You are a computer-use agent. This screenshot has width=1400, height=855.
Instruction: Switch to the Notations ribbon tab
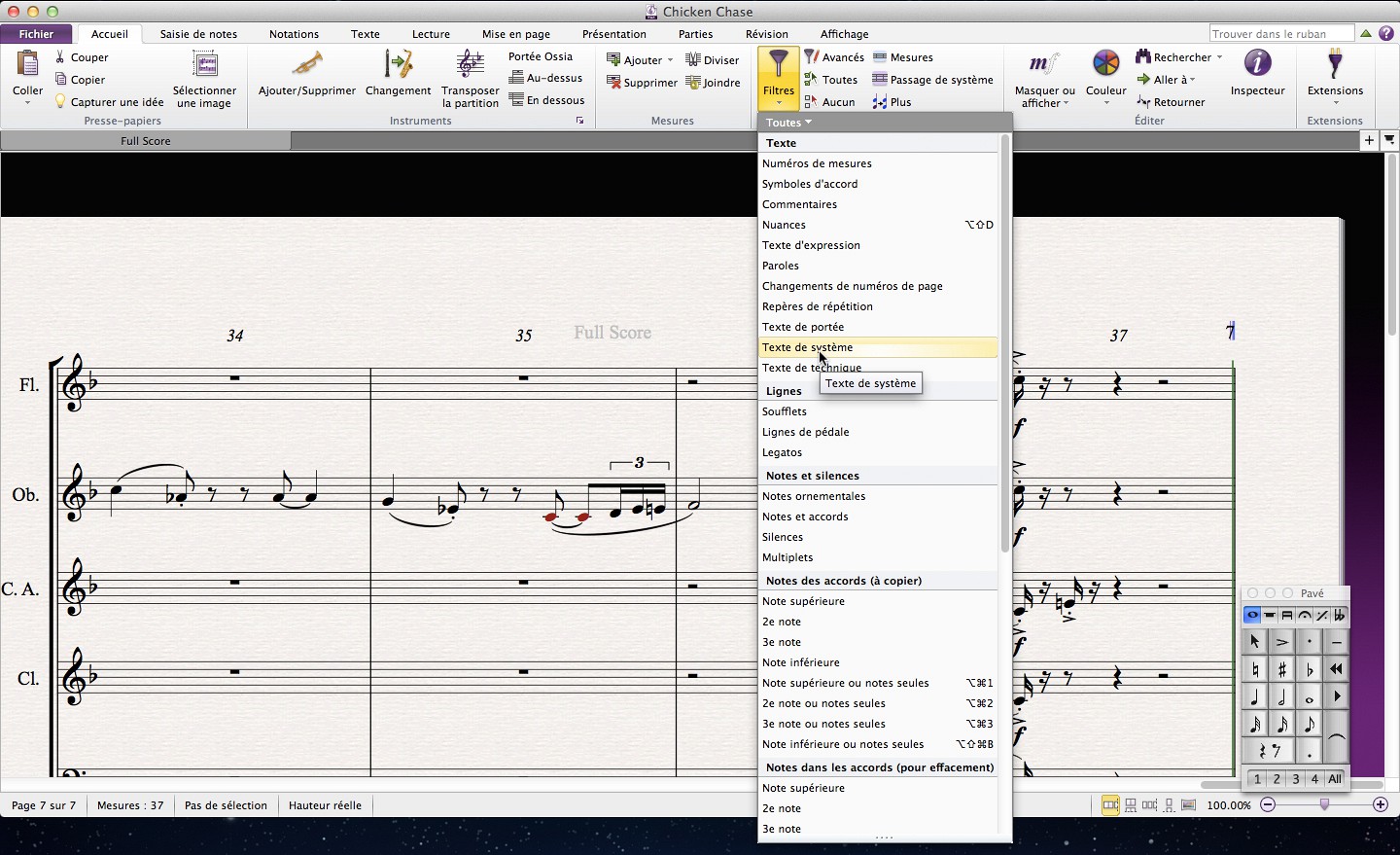294,34
